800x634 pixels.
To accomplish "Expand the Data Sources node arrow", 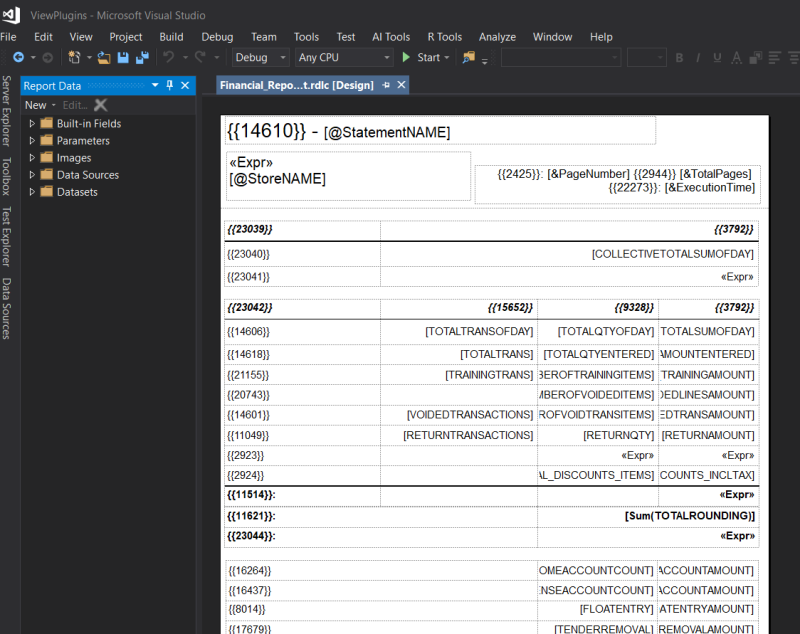I will (32, 175).
